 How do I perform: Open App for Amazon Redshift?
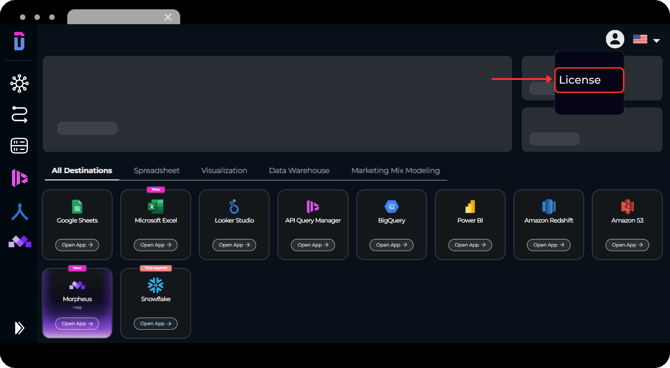[x=549, y=245]
